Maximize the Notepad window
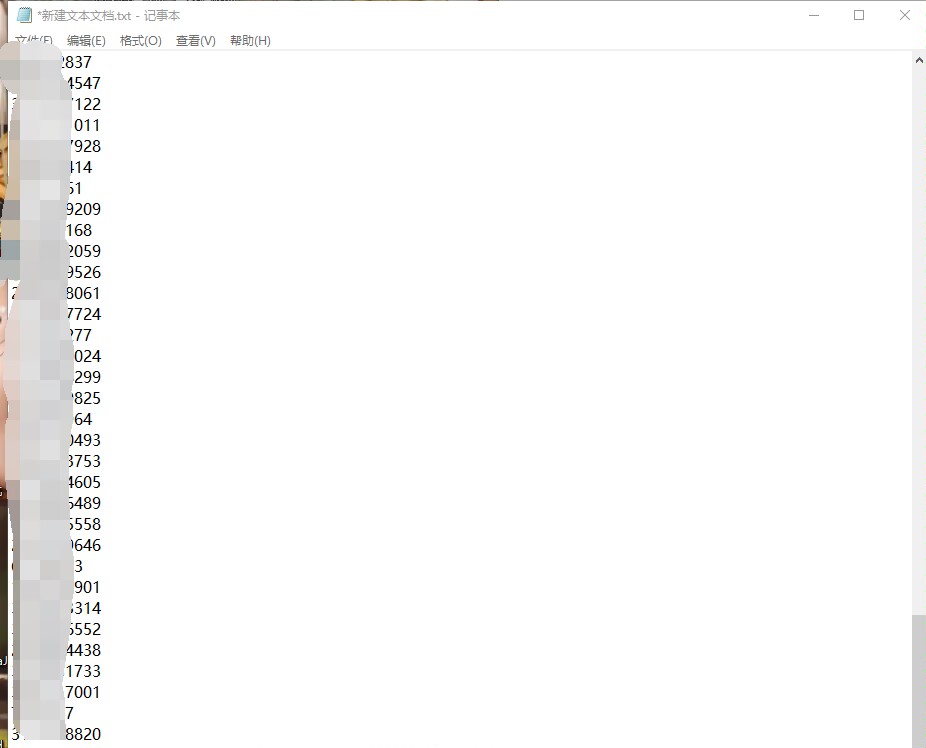Image resolution: width=926 pixels, height=748 pixels. [859, 15]
